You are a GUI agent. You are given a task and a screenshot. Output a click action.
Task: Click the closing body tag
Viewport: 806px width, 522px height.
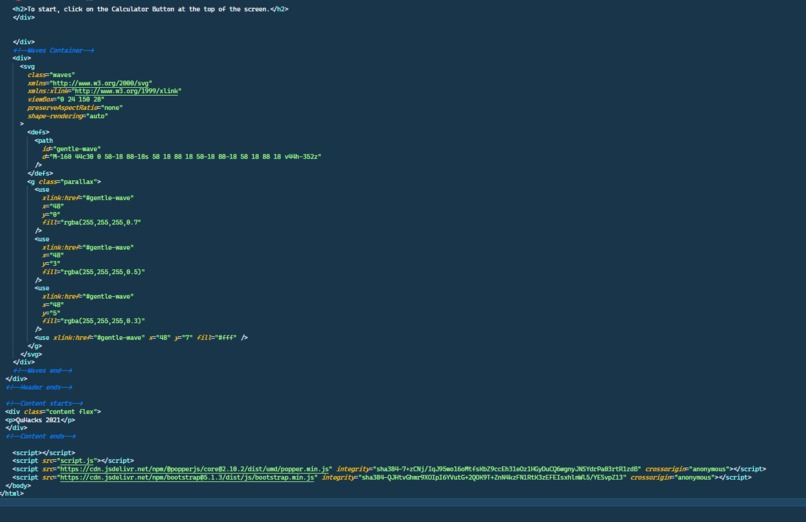[18, 486]
